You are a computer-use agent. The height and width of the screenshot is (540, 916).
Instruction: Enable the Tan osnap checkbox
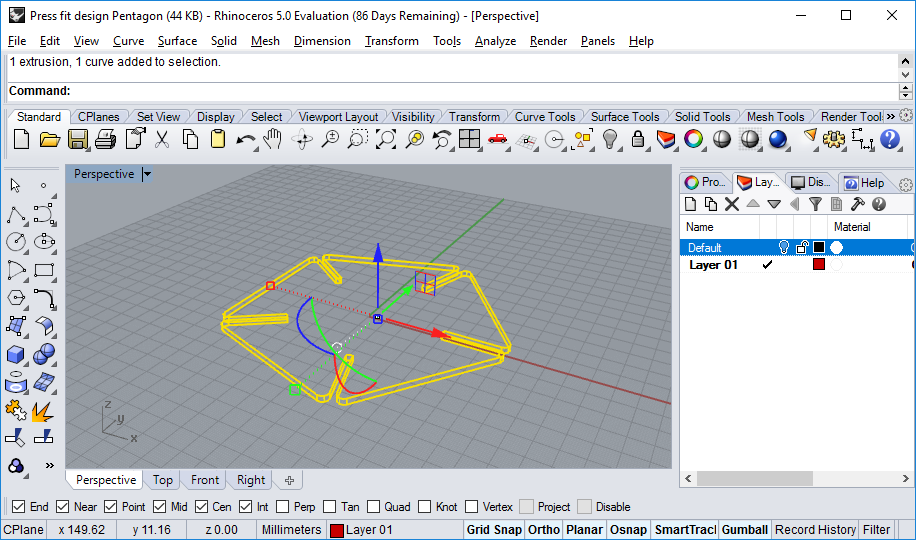(329, 507)
